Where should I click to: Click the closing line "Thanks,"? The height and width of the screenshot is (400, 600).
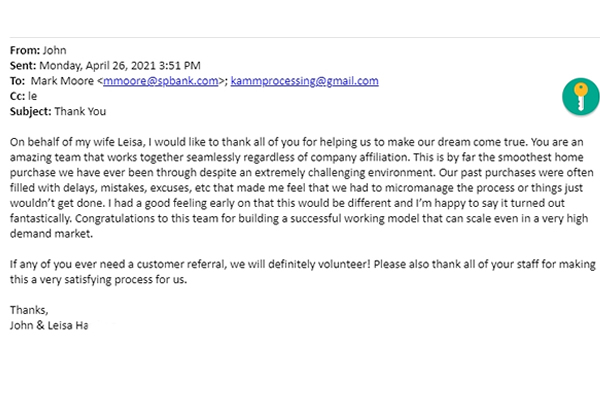[x=28, y=309]
